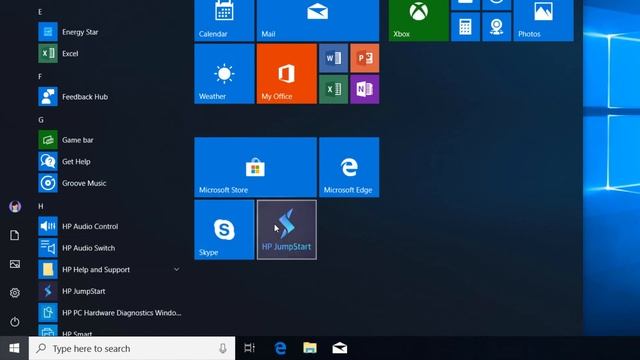Open HP PC Hardware Diagnostics Windows
640x360 pixels.
[x=110, y=313]
